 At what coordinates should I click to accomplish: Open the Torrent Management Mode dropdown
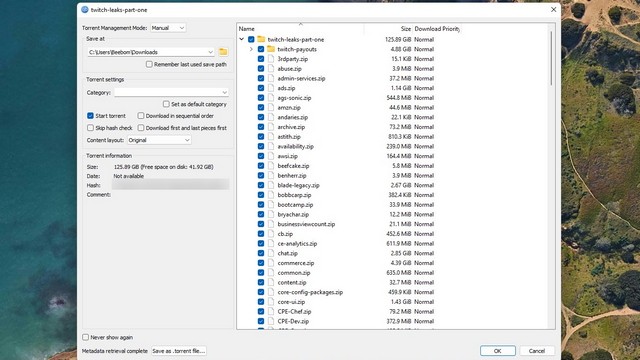pos(168,28)
